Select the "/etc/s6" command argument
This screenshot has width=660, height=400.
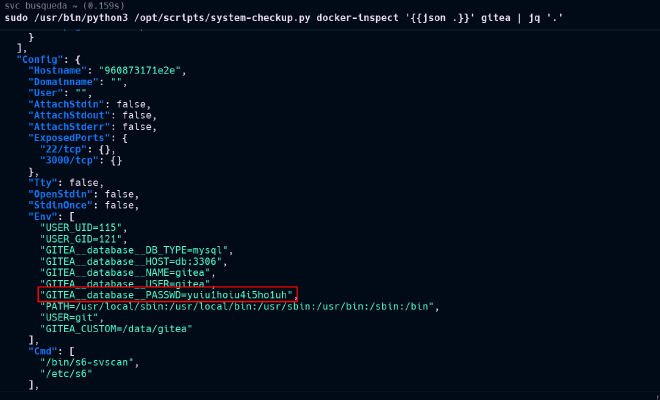(66, 374)
